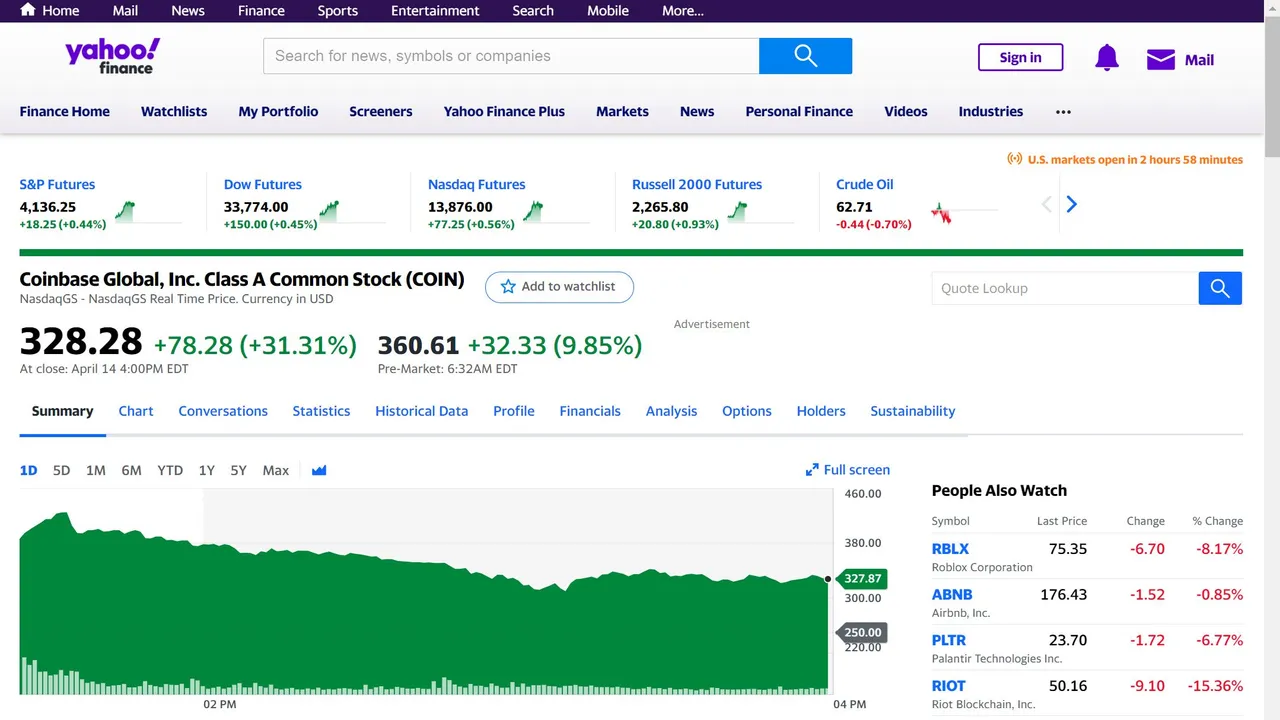The image size is (1280, 720).
Task: Open Yahoo Finance Plus
Action: (x=504, y=112)
